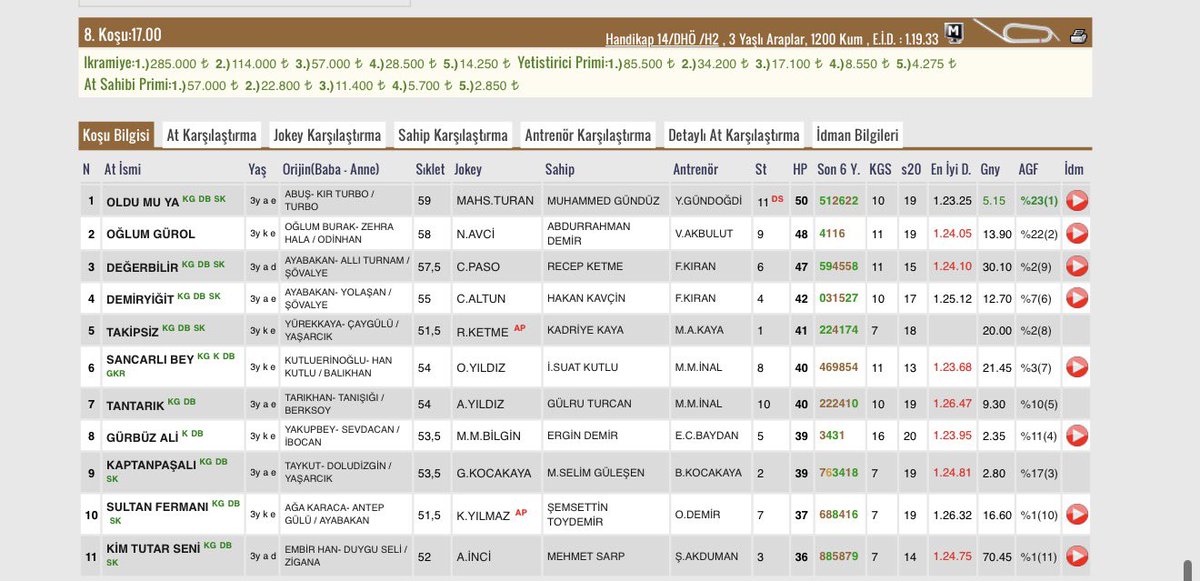View DEĞERBİLİR horse profile

click(x=142, y=267)
